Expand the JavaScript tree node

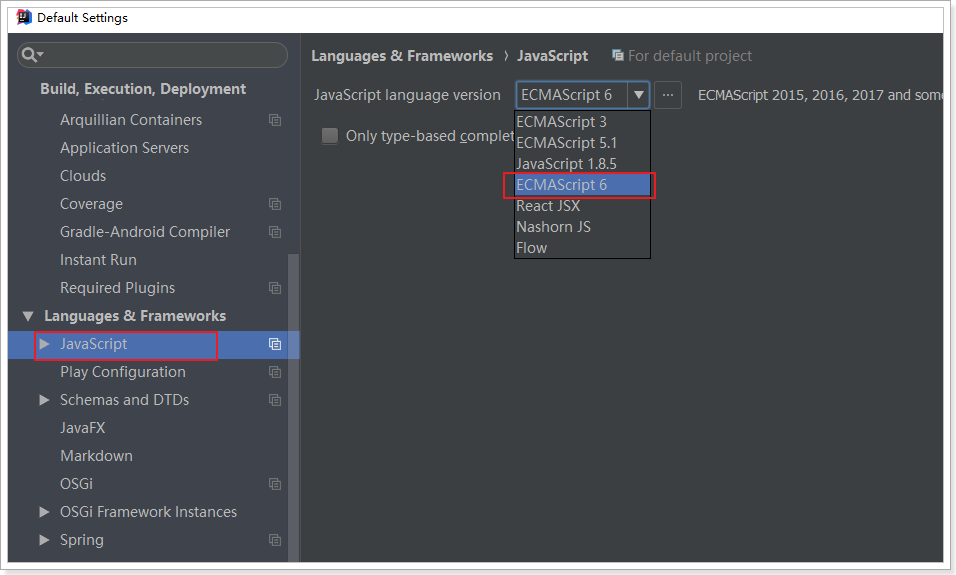44,344
